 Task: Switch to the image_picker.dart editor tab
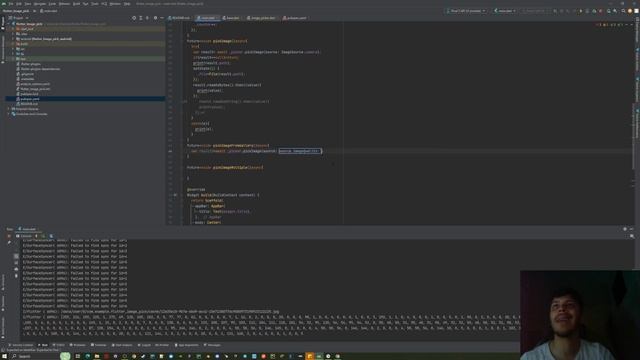[x=261, y=18]
